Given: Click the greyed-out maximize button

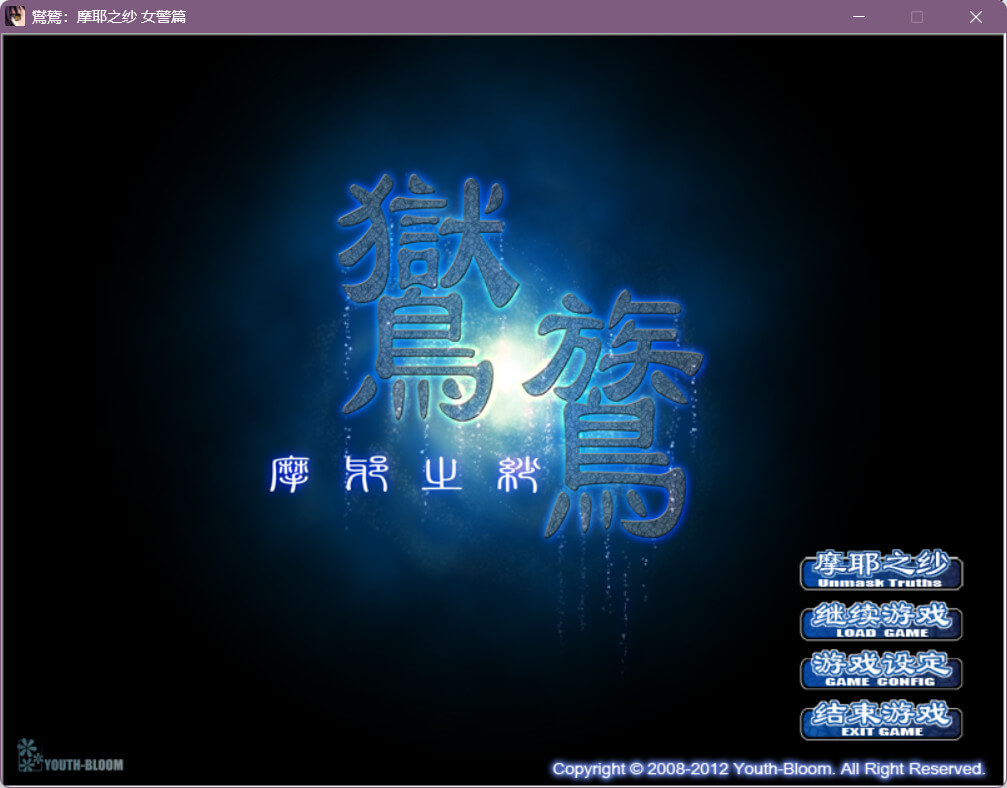Looking at the screenshot, I should click(x=916, y=17).
